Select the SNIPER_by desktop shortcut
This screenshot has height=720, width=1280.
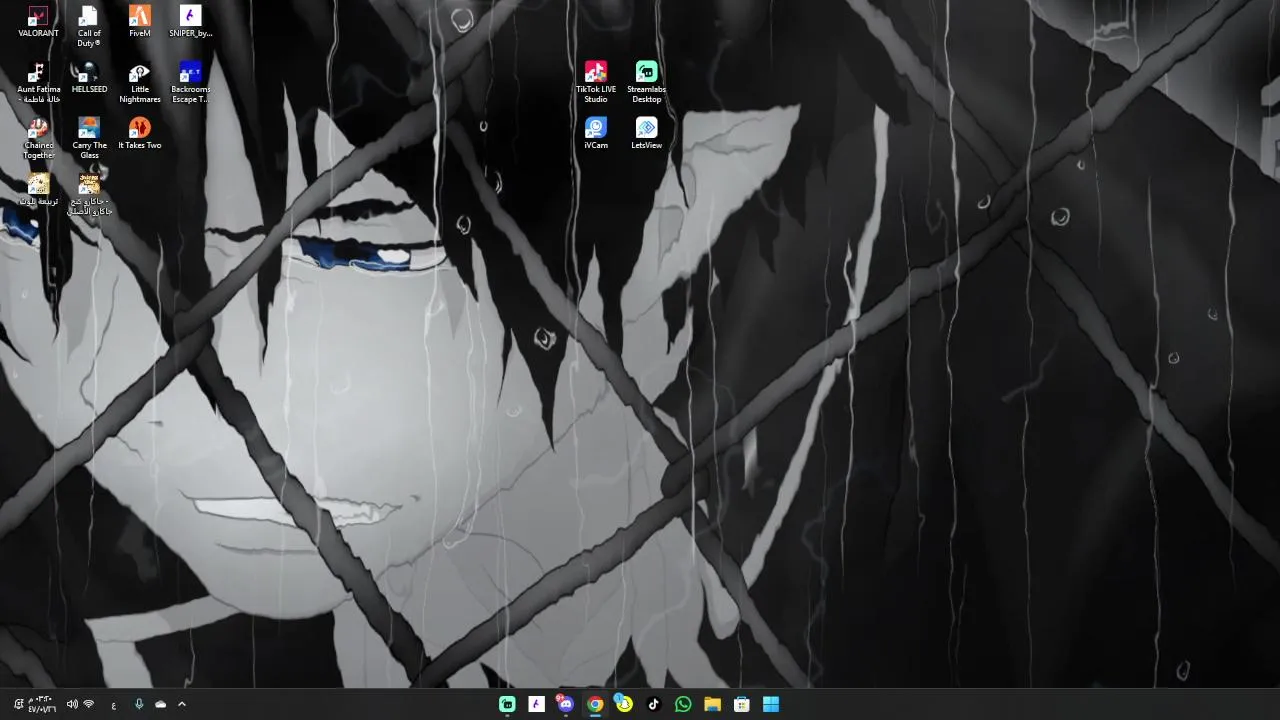click(190, 22)
